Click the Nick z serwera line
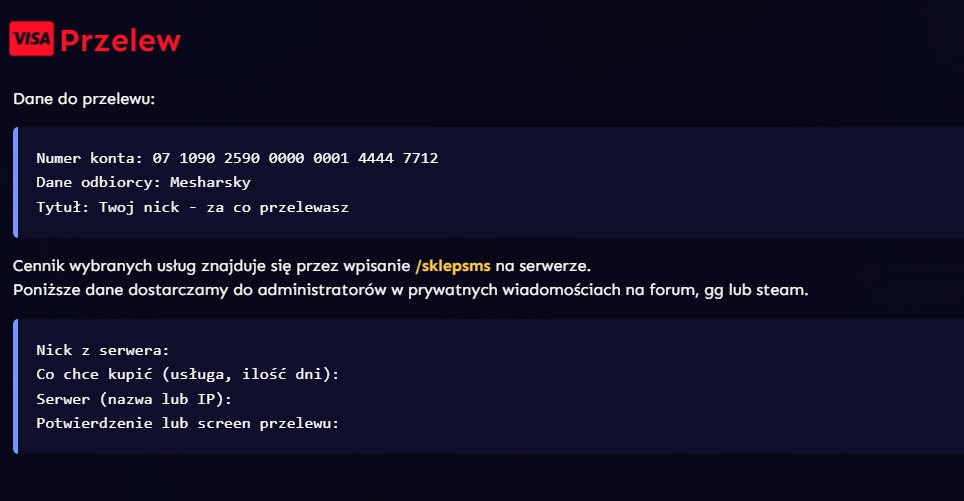 [103, 350]
